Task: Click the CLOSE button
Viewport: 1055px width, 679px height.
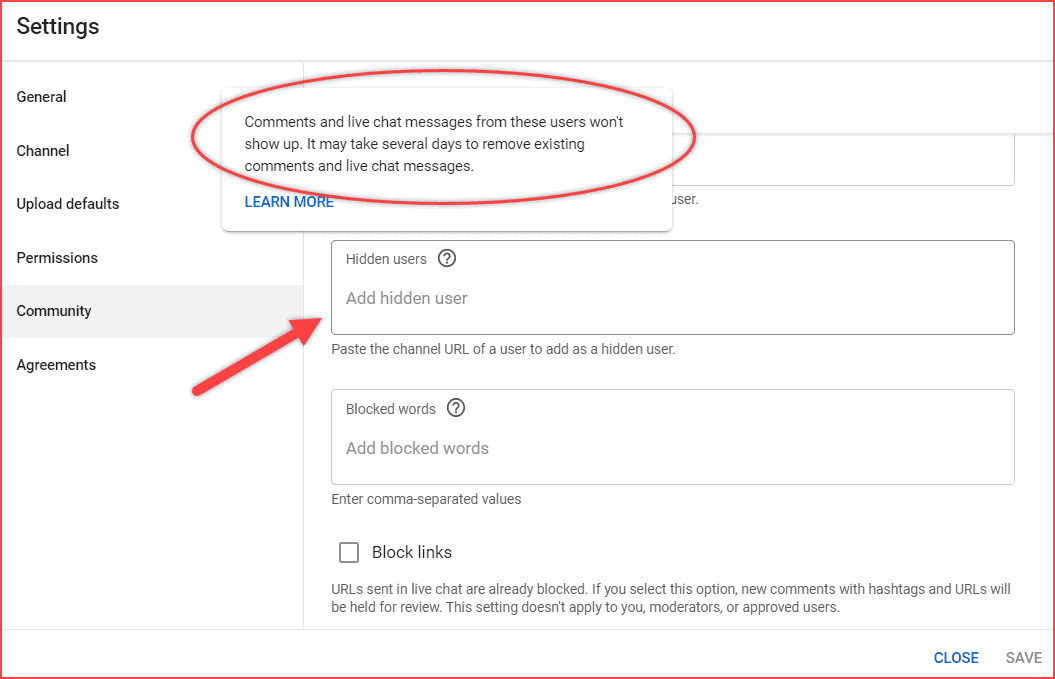Action: tap(955, 657)
